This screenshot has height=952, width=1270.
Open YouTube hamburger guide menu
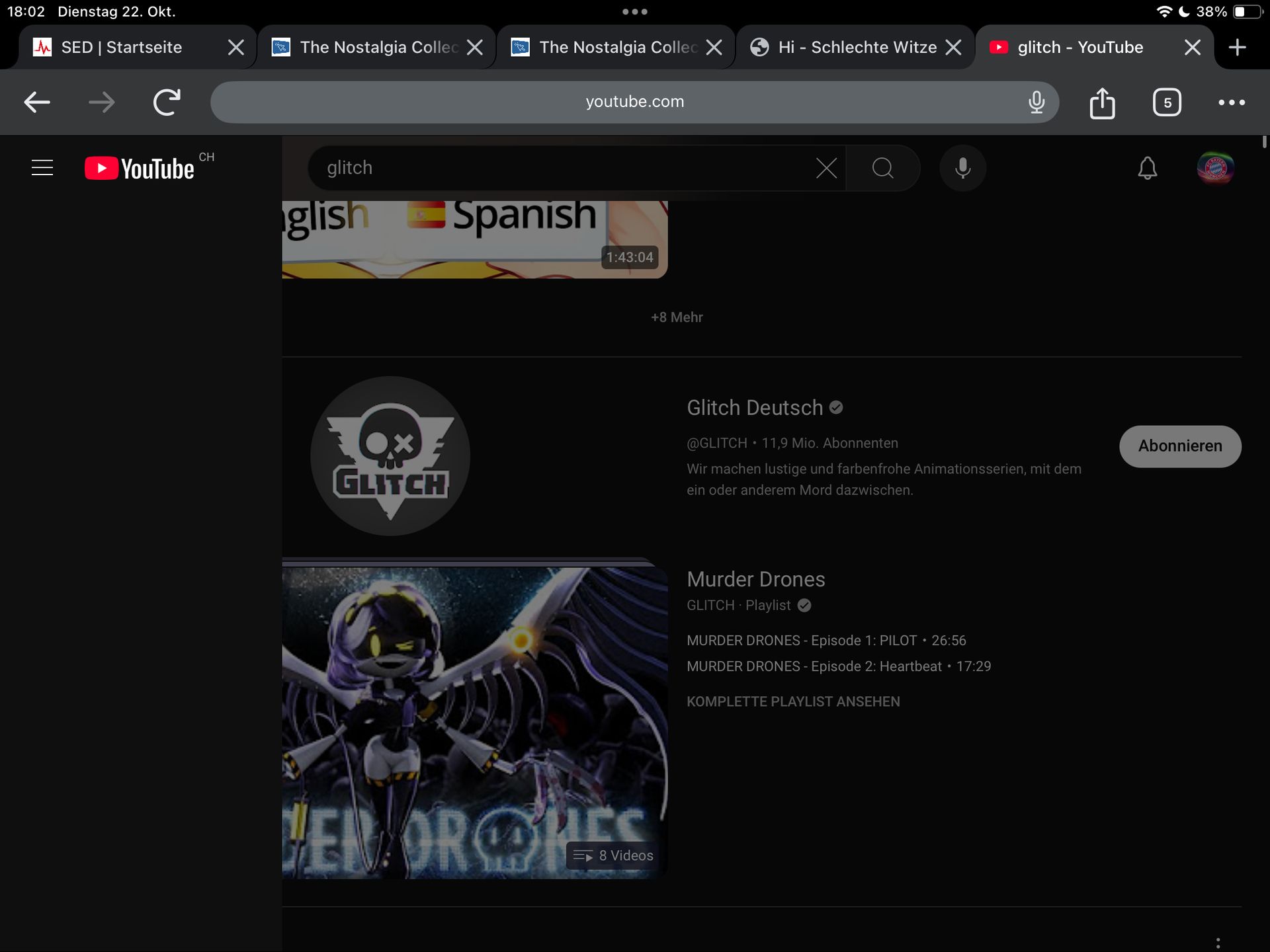pos(42,168)
